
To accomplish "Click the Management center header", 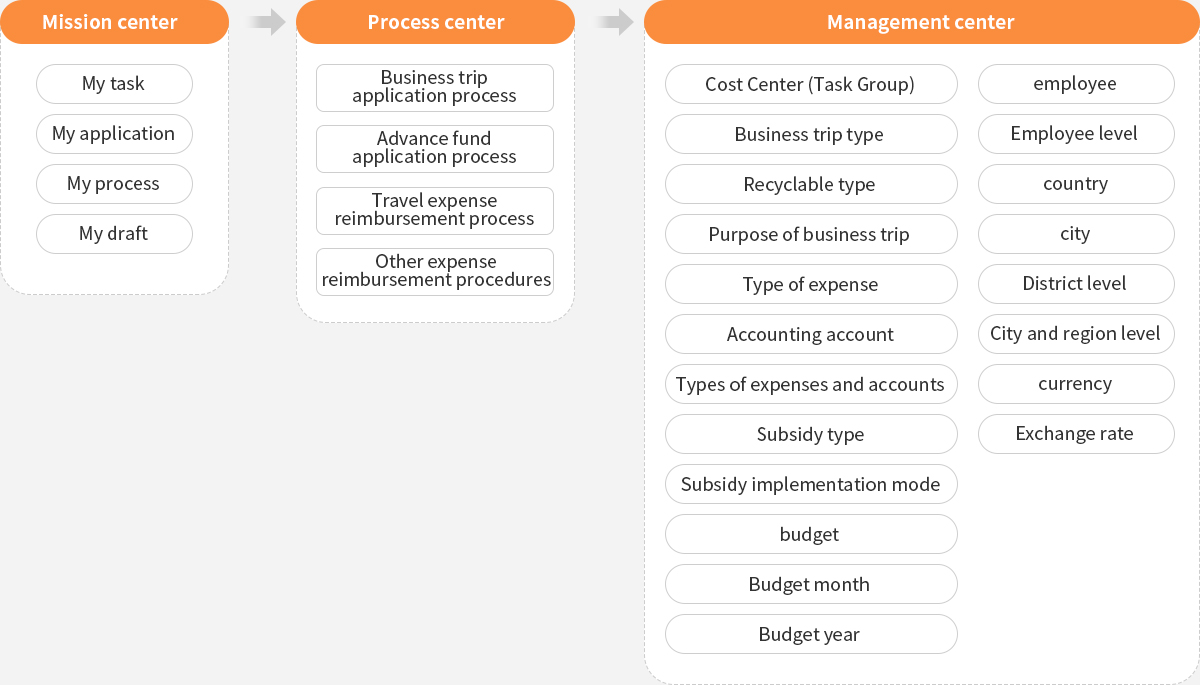I will pos(921,22).
